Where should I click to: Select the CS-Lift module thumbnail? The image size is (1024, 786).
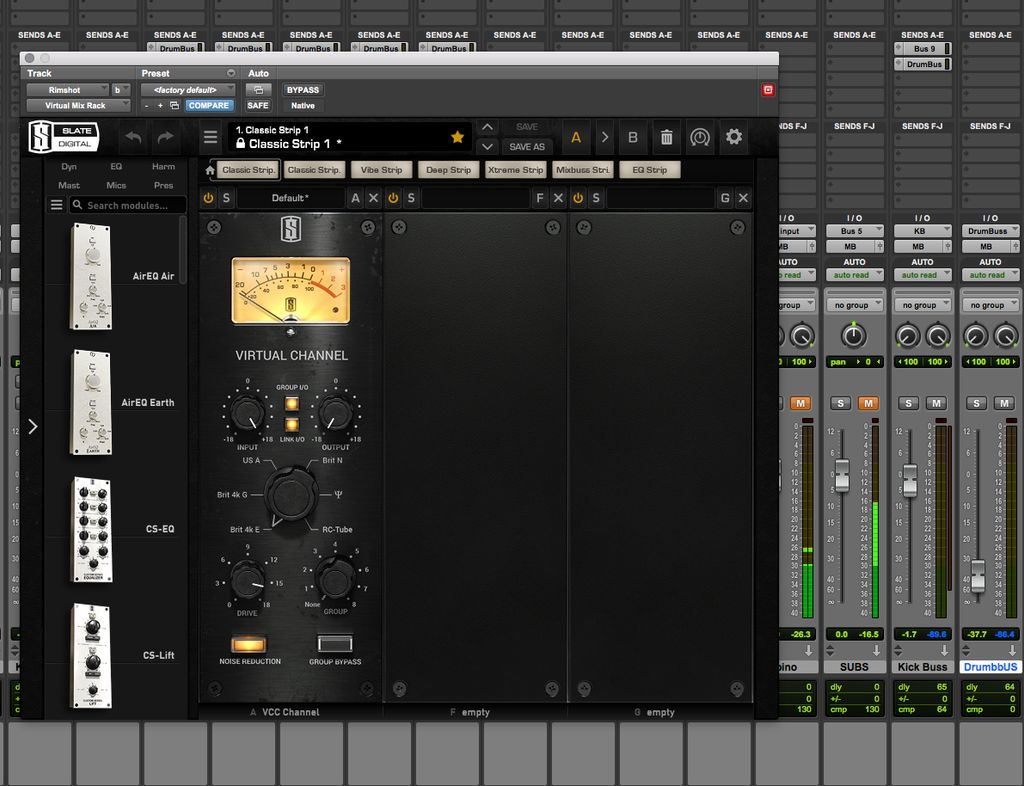(91, 655)
